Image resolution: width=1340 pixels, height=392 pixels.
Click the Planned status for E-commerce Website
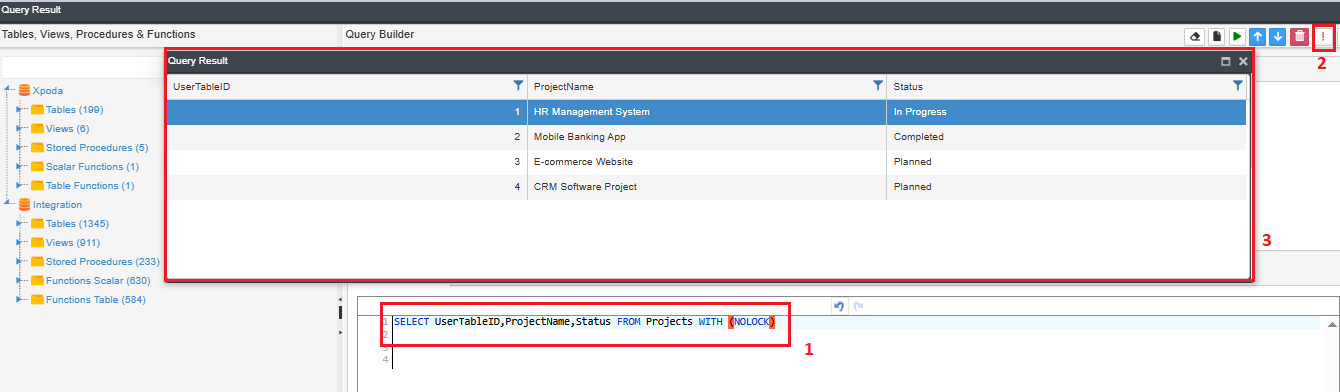pos(1066,162)
